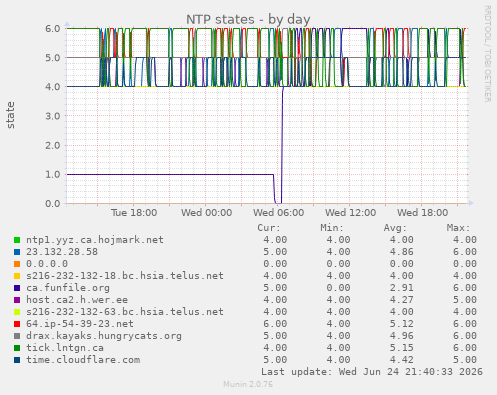Image resolution: width=497 pixels, height=395 pixels.
Task: Click the legend label s216-232-132-63.bc.hsia.telus.net
Action: click(x=125, y=312)
